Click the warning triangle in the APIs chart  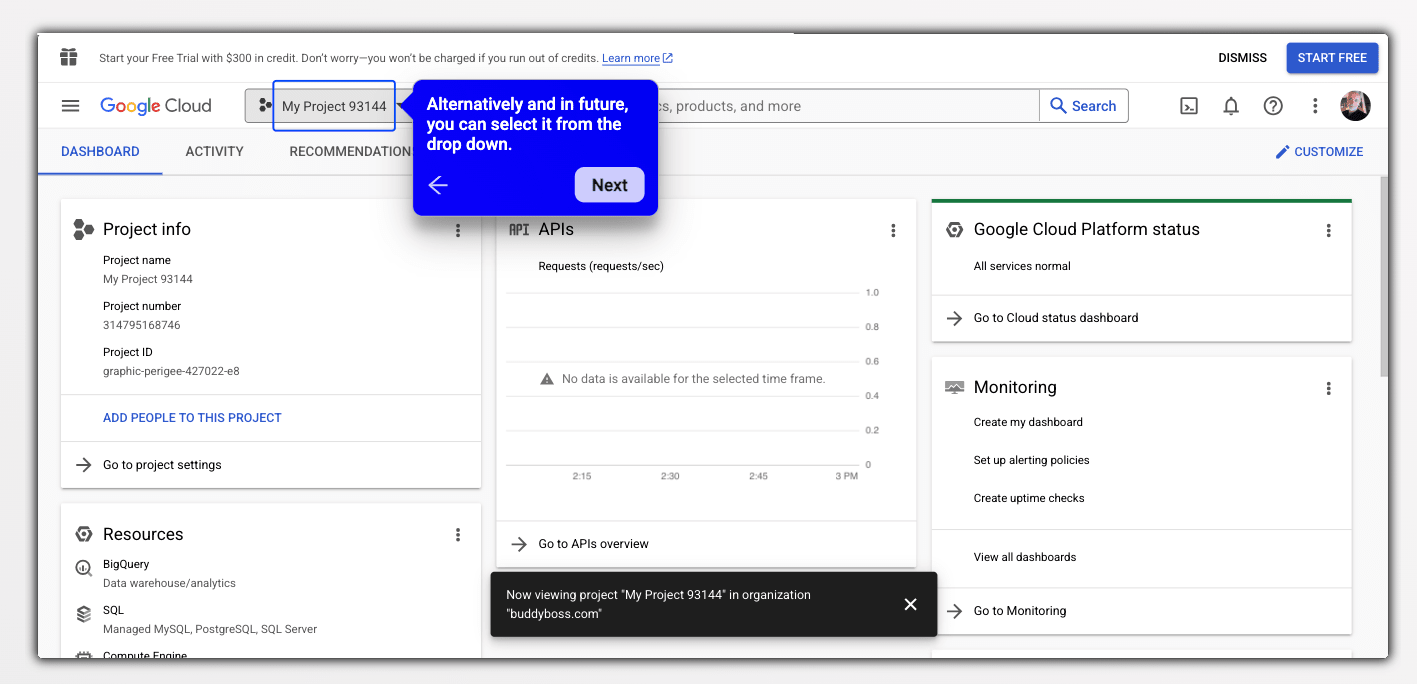(x=547, y=379)
